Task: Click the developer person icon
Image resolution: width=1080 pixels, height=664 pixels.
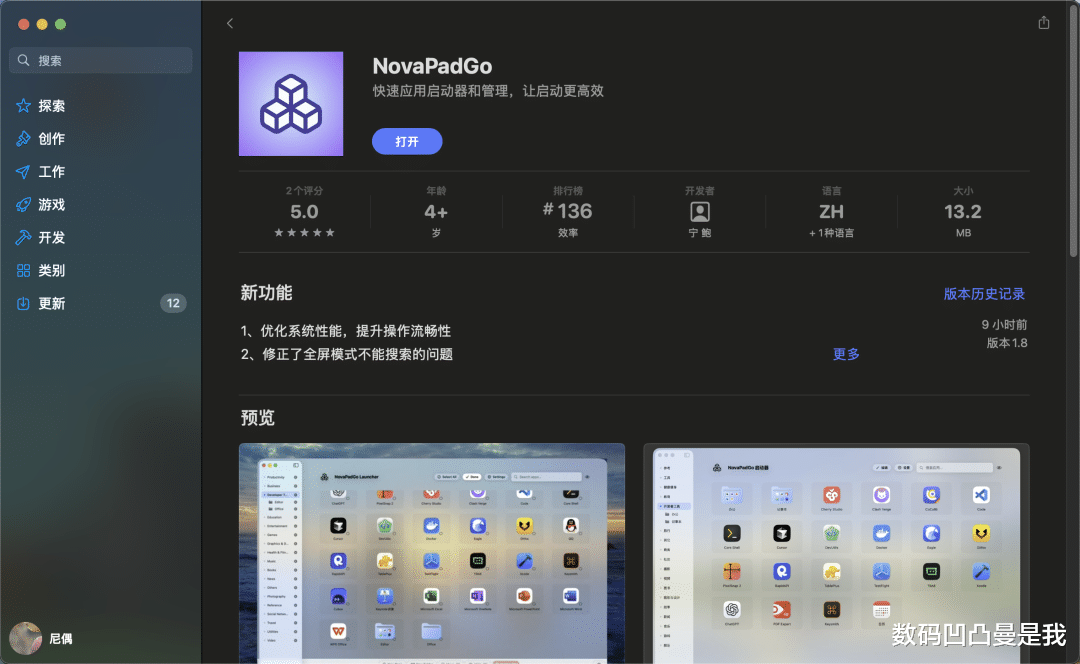Action: coord(700,211)
